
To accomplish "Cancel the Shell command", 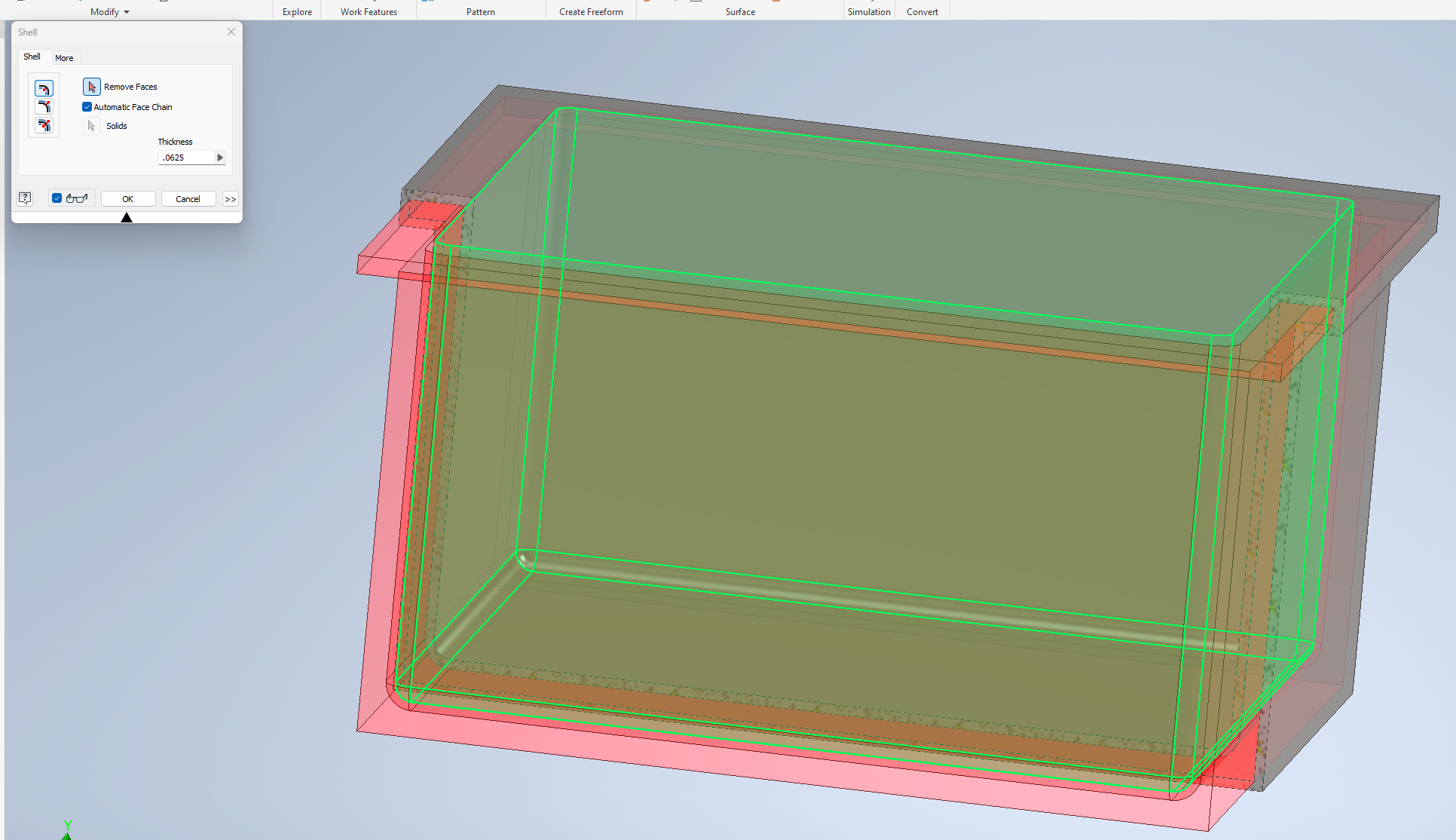I will [x=188, y=199].
